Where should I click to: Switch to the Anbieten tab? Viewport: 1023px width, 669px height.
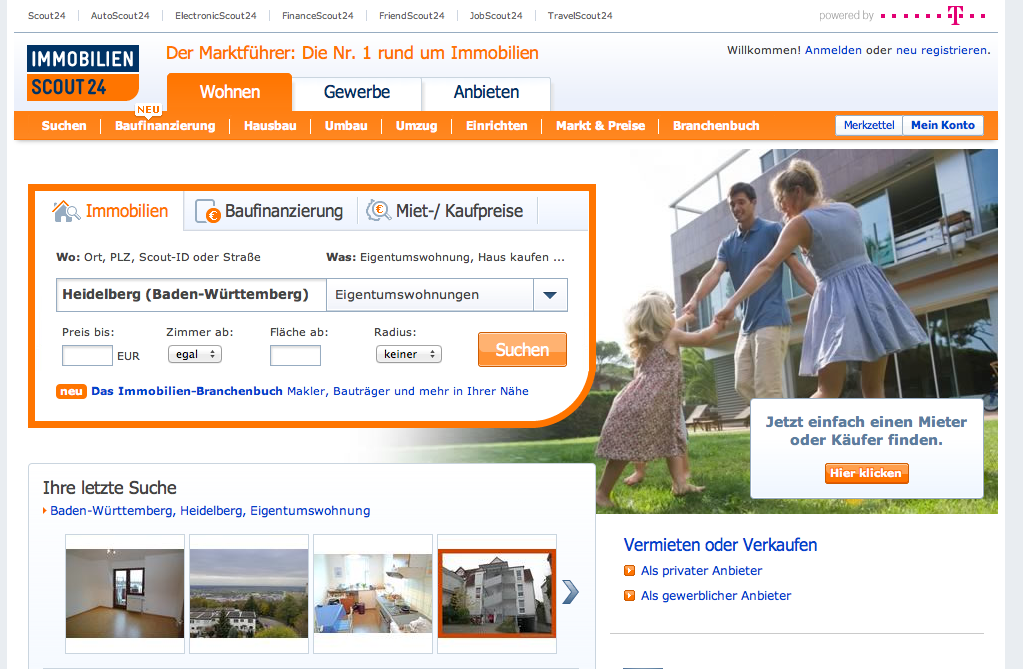click(486, 92)
